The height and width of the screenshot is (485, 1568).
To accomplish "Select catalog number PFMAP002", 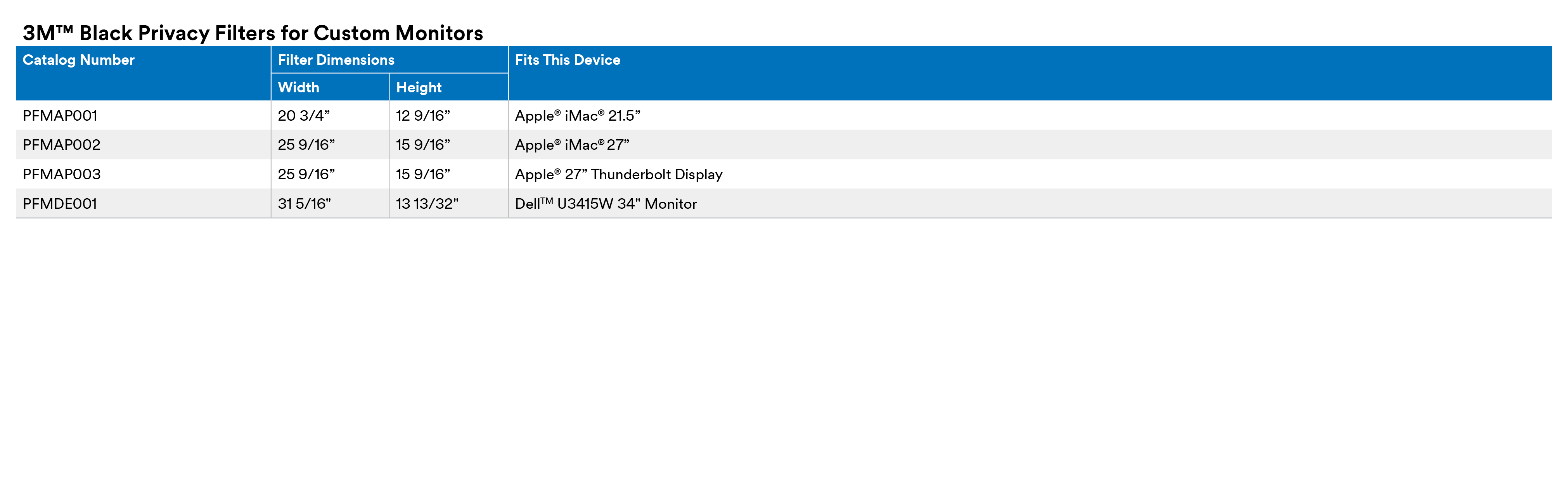I will point(61,145).
